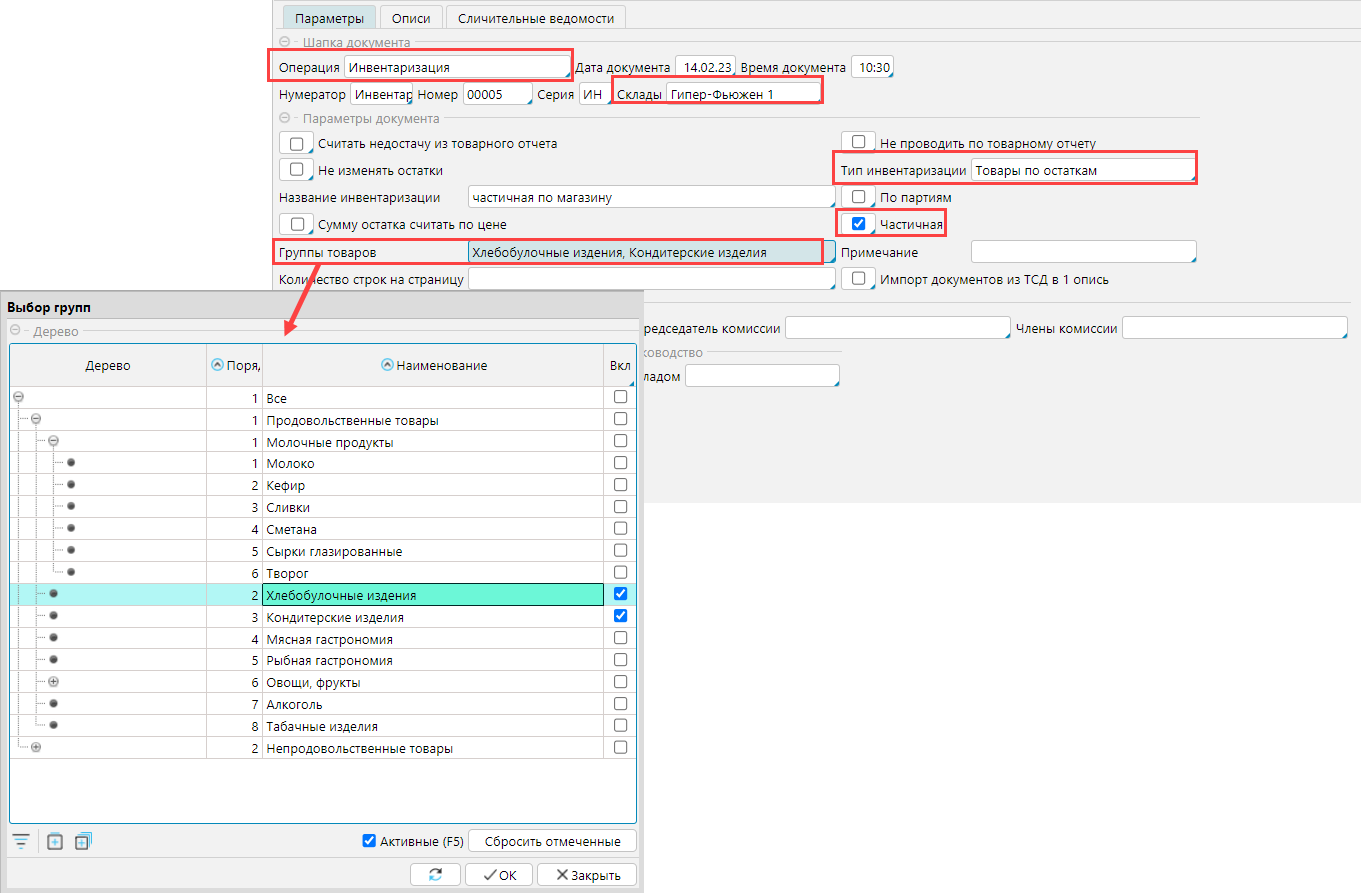1361x893 pixels.
Task: Expand the Непродовольственные товары node
Action: [36, 747]
